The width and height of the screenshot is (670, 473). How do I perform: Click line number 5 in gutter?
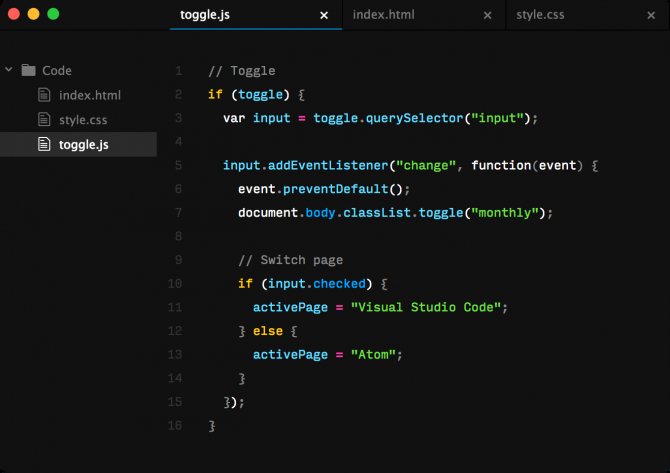[x=179, y=165]
